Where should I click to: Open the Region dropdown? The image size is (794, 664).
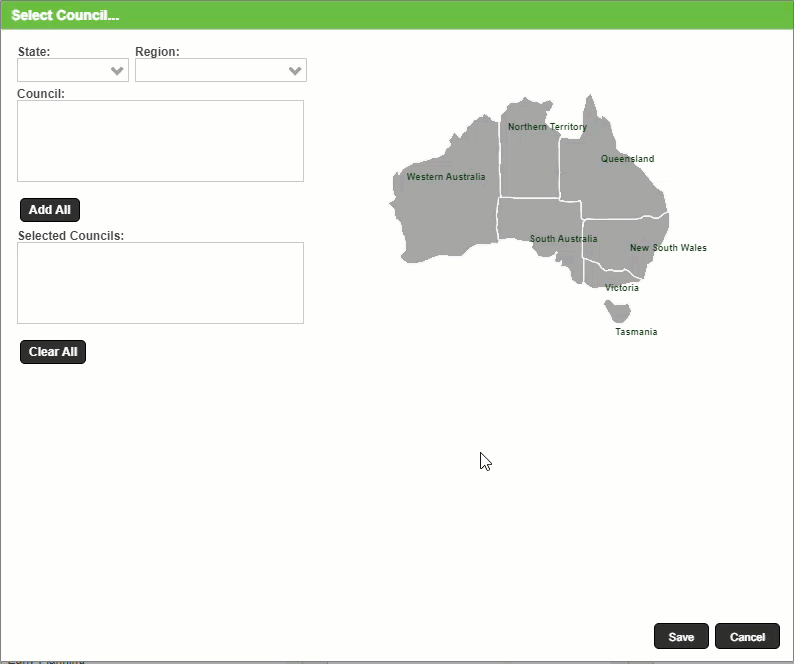pyautogui.click(x=221, y=70)
